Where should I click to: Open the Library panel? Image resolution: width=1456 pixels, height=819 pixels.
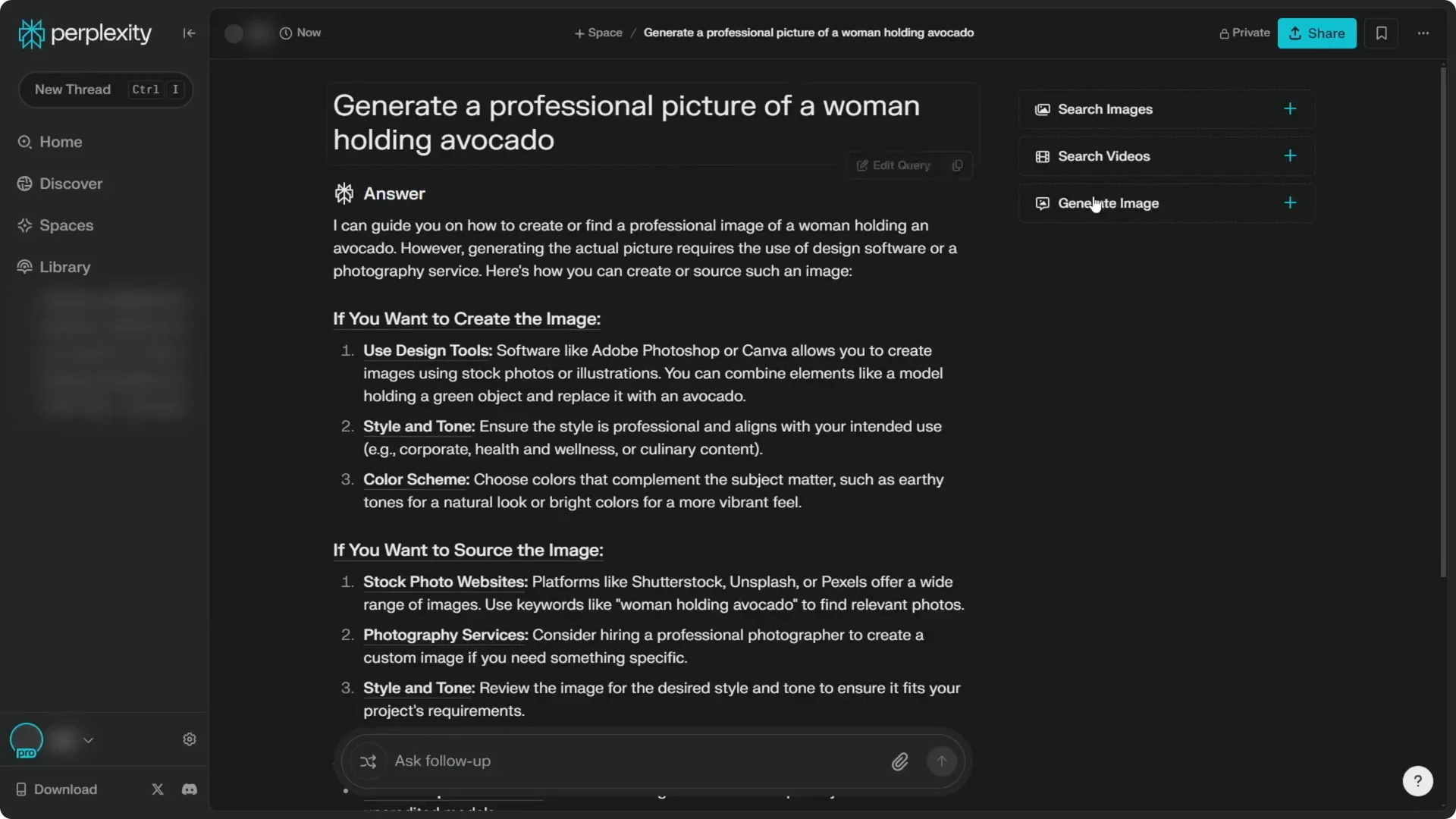(x=25, y=267)
